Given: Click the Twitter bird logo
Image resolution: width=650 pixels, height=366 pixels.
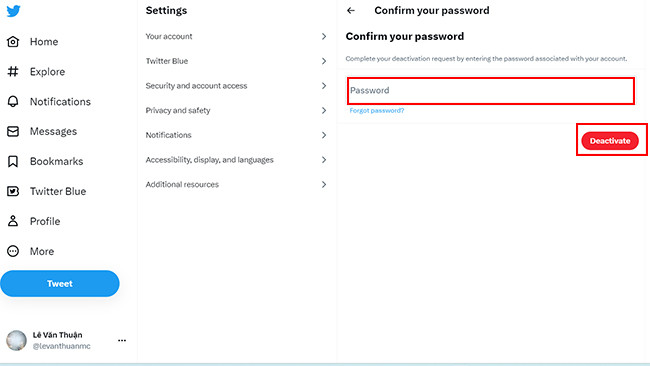Looking at the screenshot, I should tap(13, 11).
